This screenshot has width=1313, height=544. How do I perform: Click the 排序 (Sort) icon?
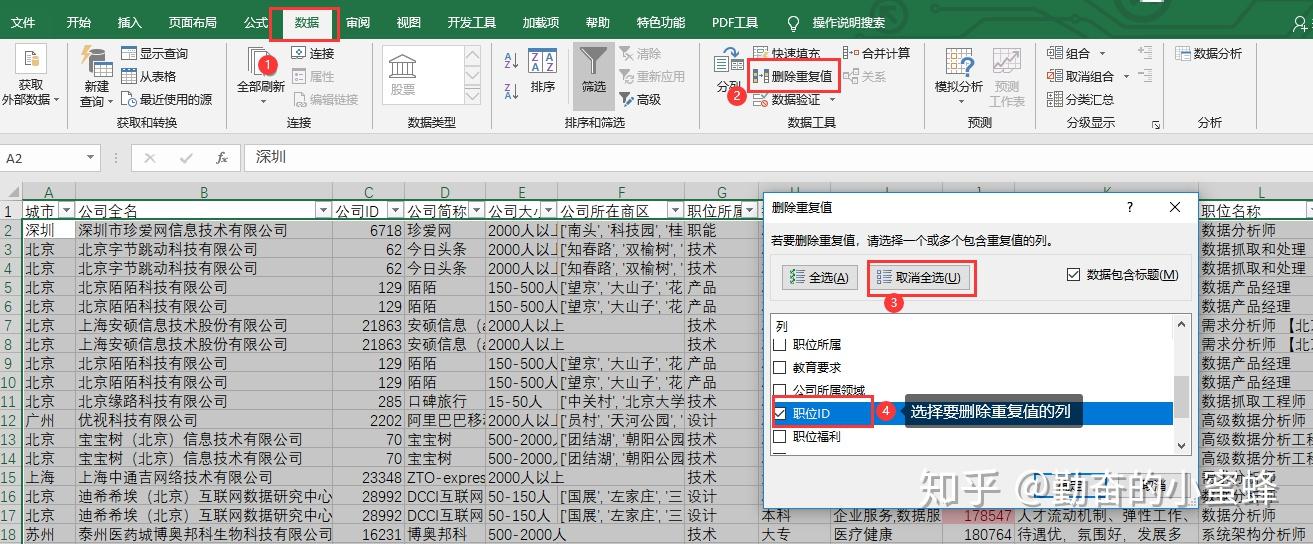point(542,64)
